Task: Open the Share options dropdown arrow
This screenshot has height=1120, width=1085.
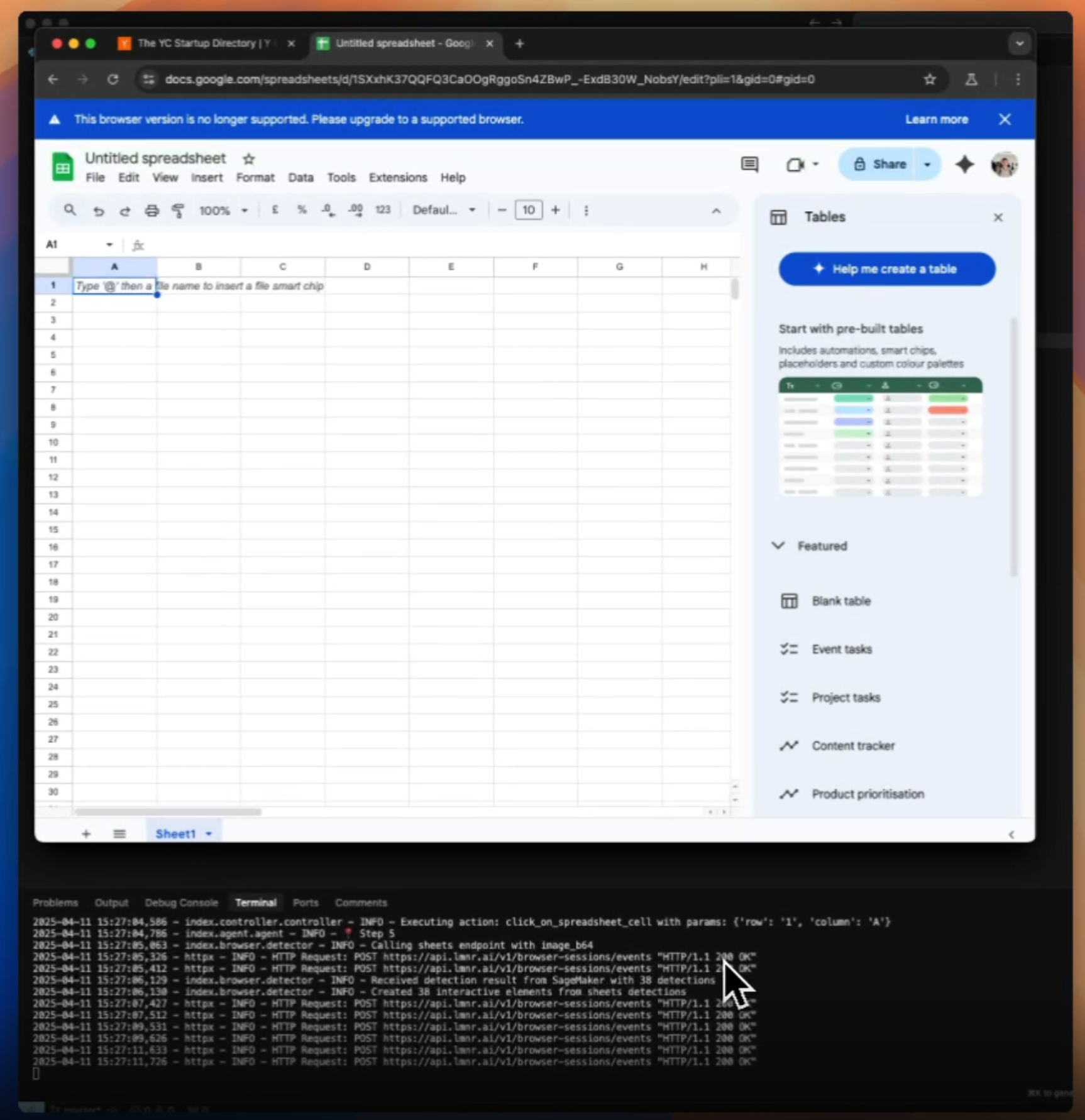Action: pos(927,165)
